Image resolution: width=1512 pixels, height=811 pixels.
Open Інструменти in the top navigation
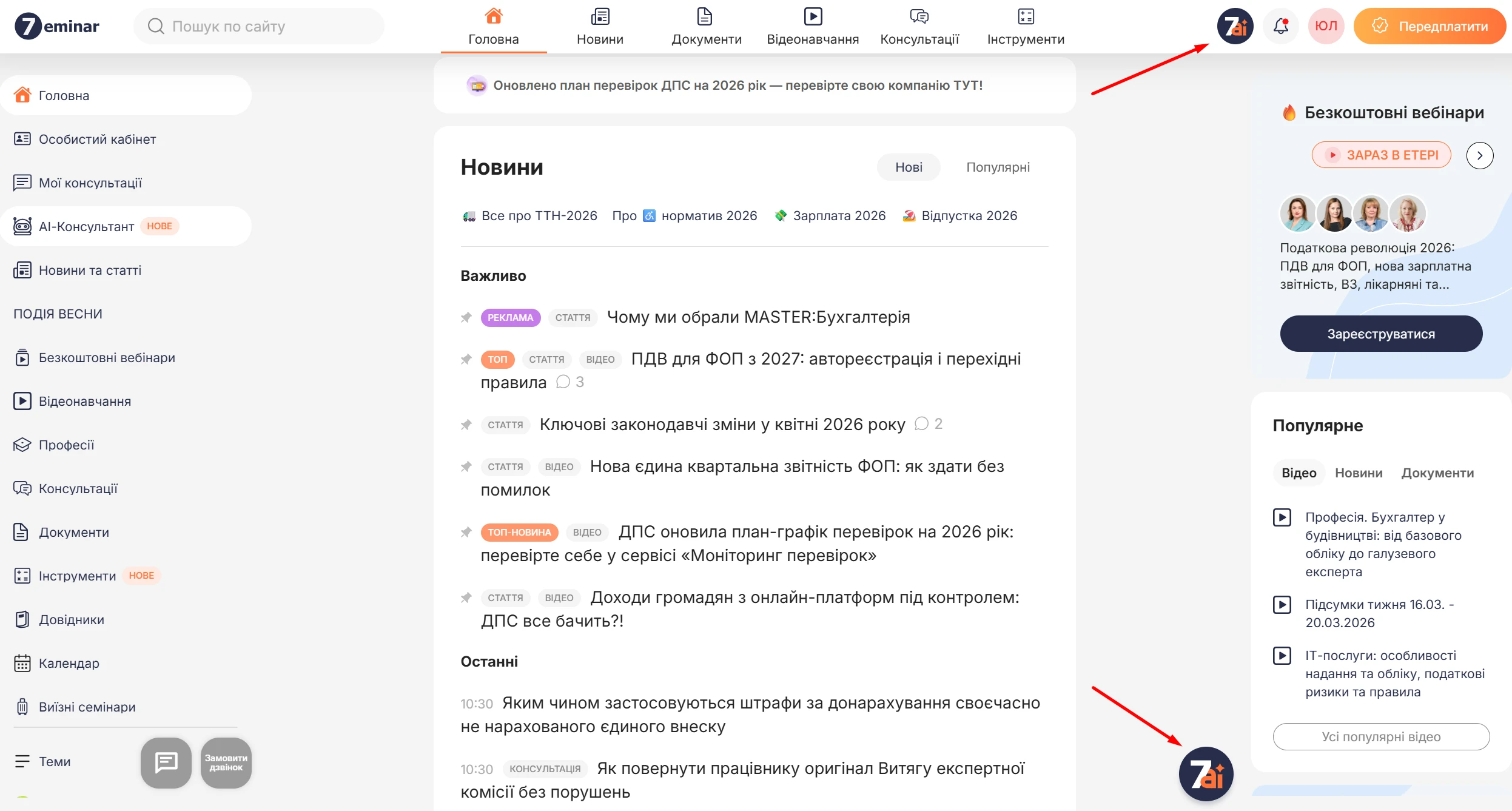click(1026, 27)
